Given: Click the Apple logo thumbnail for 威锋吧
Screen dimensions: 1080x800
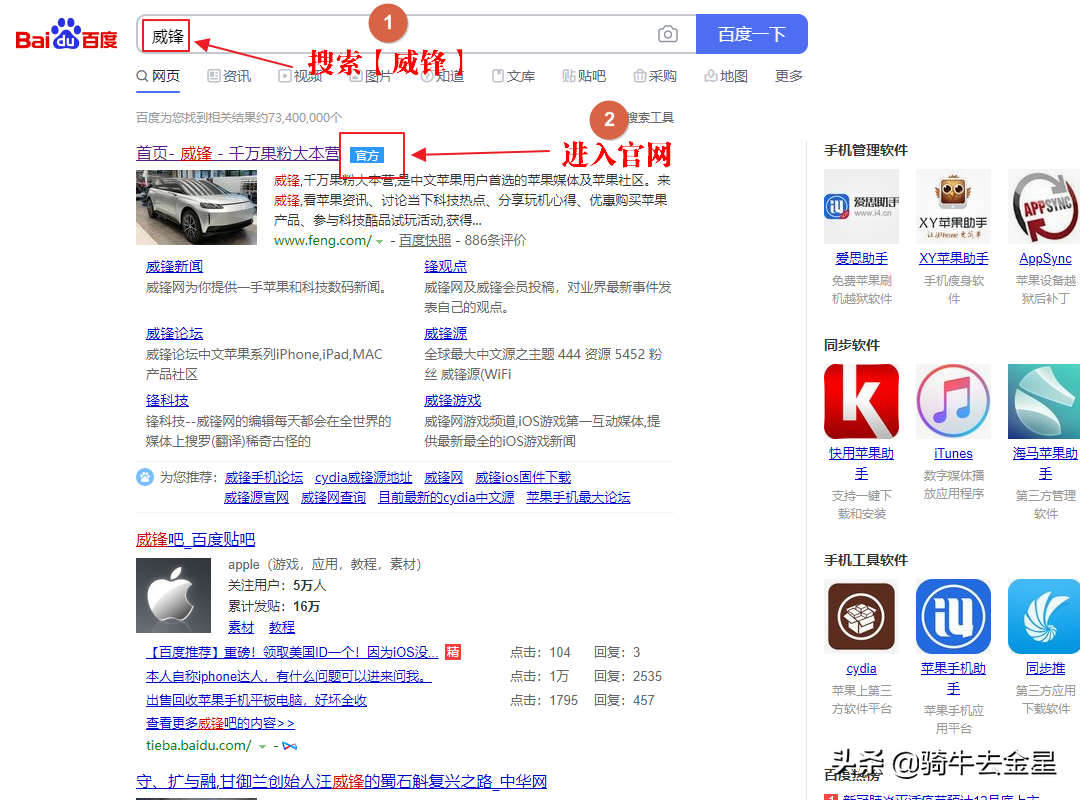Looking at the screenshot, I should 173,596.
